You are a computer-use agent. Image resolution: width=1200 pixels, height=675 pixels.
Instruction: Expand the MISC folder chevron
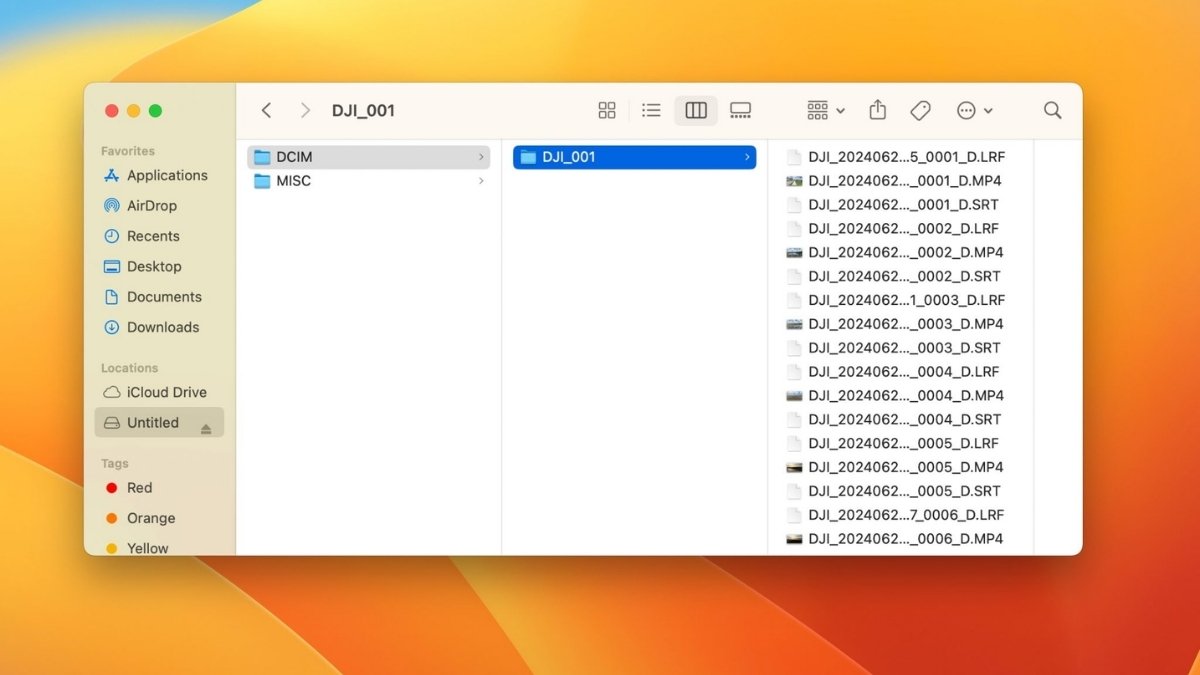point(481,181)
